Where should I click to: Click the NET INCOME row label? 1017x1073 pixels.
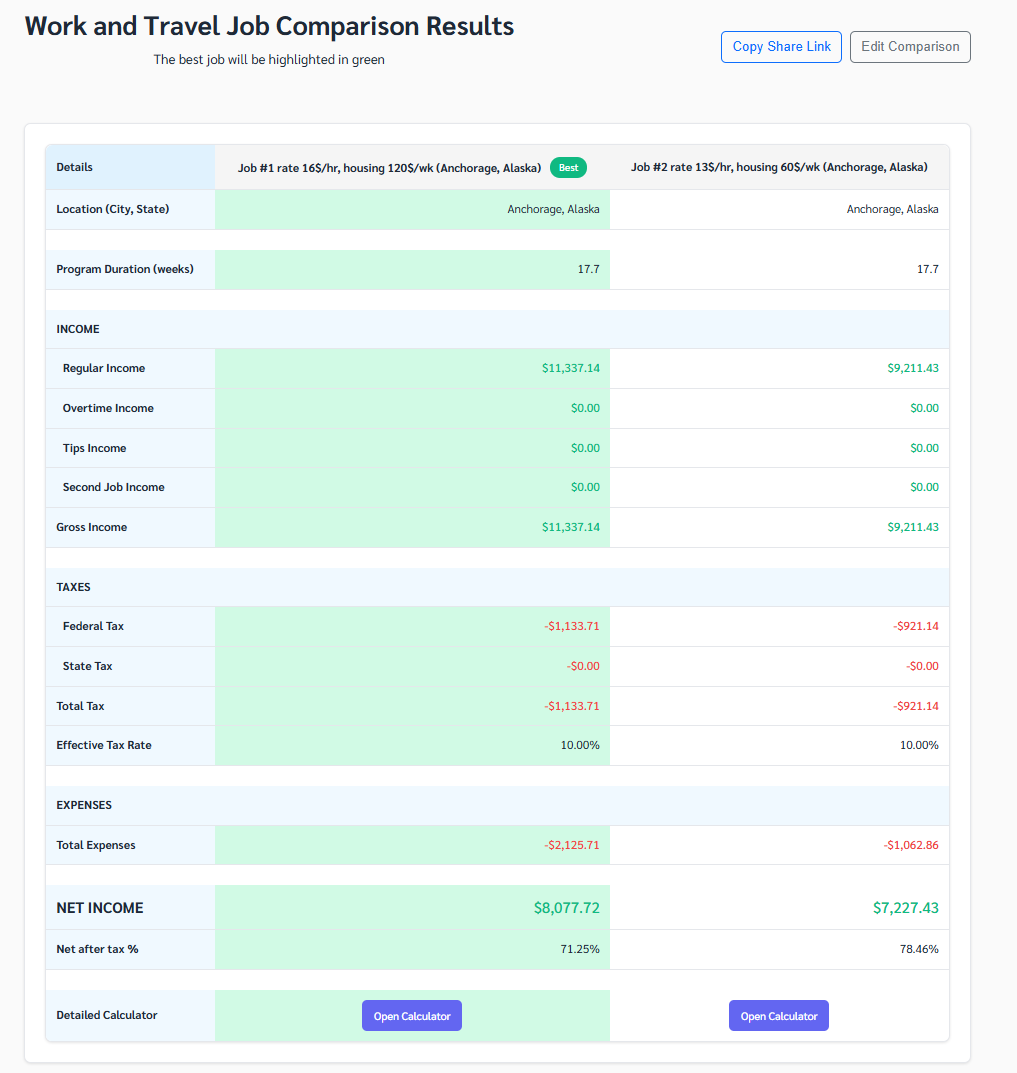(x=100, y=908)
